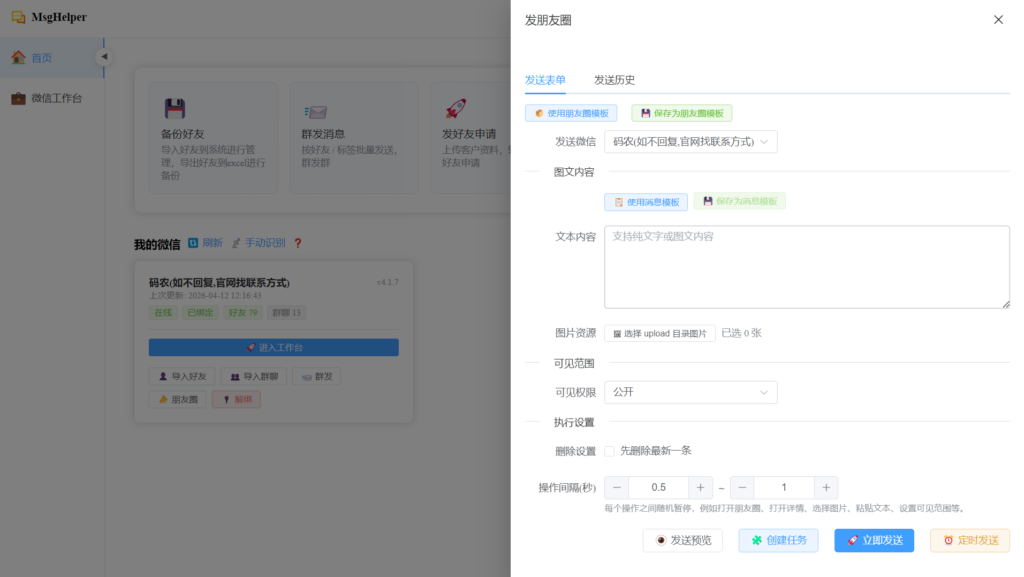Select the 发送表单 tab
The width and height of the screenshot is (1024, 577).
point(545,80)
